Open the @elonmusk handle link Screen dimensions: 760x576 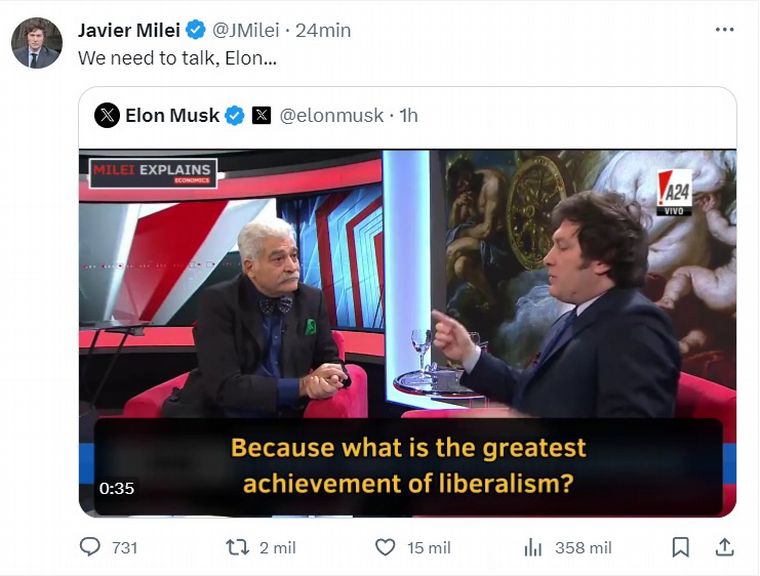(332, 115)
